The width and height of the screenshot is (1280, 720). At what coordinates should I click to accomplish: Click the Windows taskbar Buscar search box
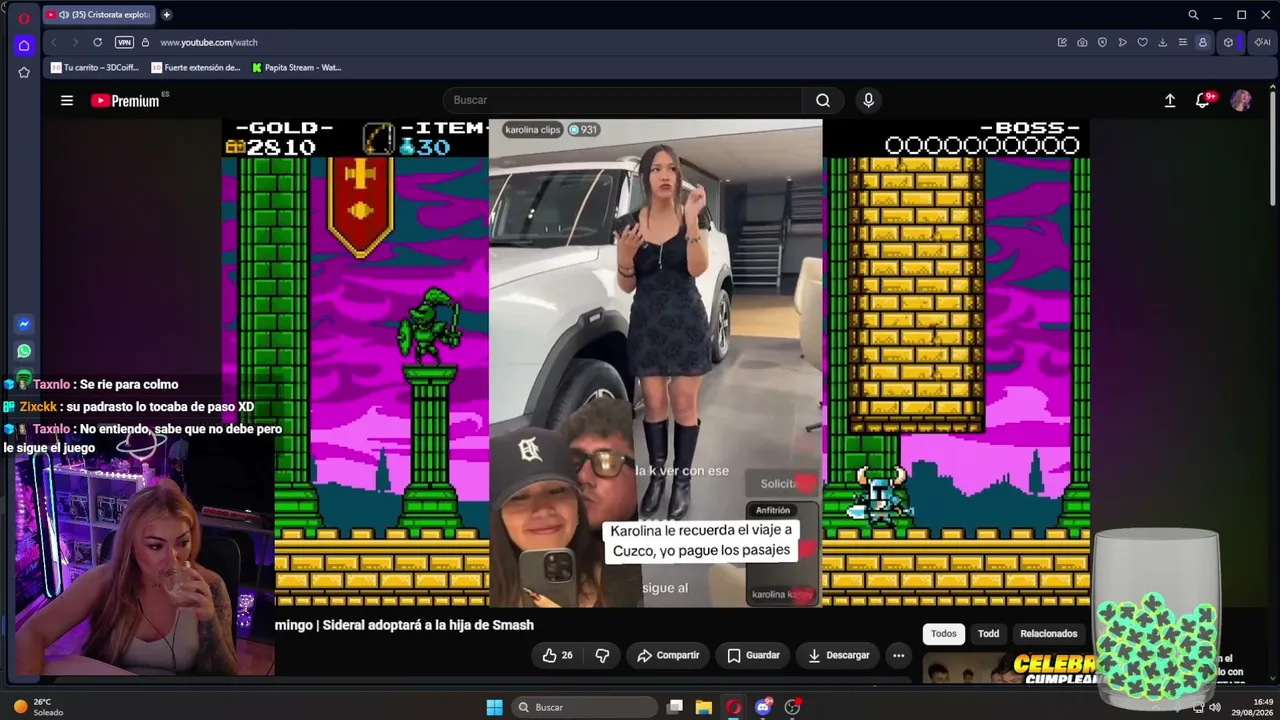[x=585, y=707]
